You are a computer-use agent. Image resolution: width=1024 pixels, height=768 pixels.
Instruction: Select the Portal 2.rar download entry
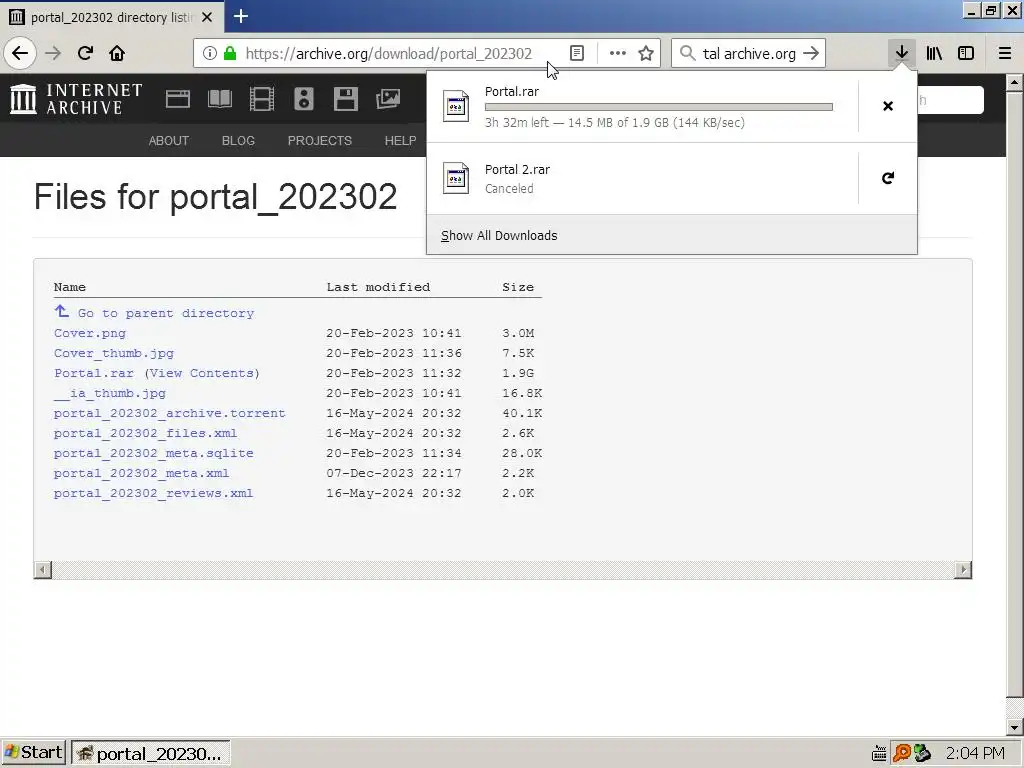pyautogui.click(x=643, y=178)
